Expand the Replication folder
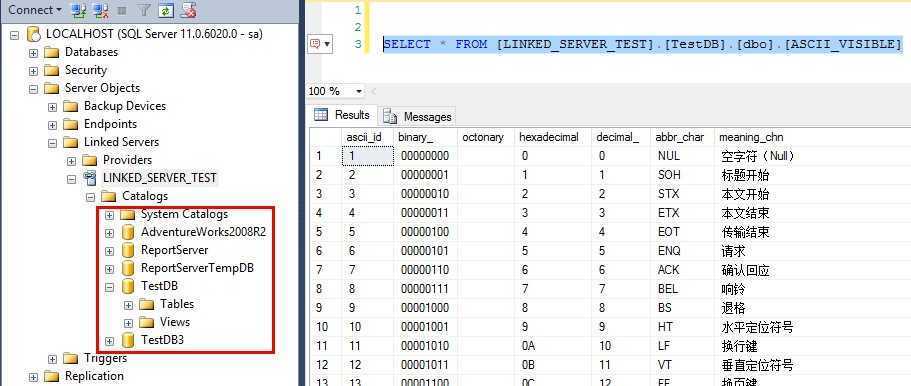Viewport: 911px width, 386px height. click(x=33, y=377)
